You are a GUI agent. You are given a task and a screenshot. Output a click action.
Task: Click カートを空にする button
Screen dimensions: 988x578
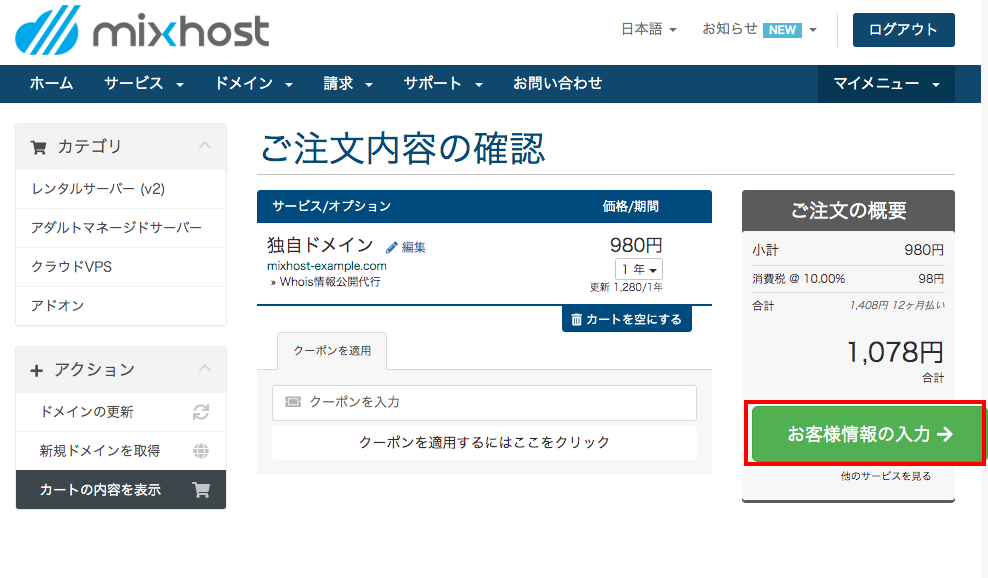[626, 319]
